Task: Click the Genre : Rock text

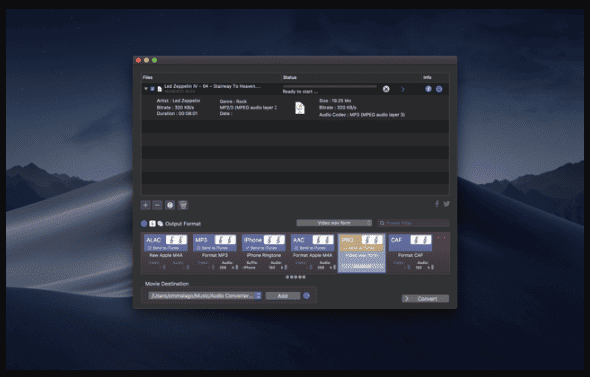Action: 233,102
